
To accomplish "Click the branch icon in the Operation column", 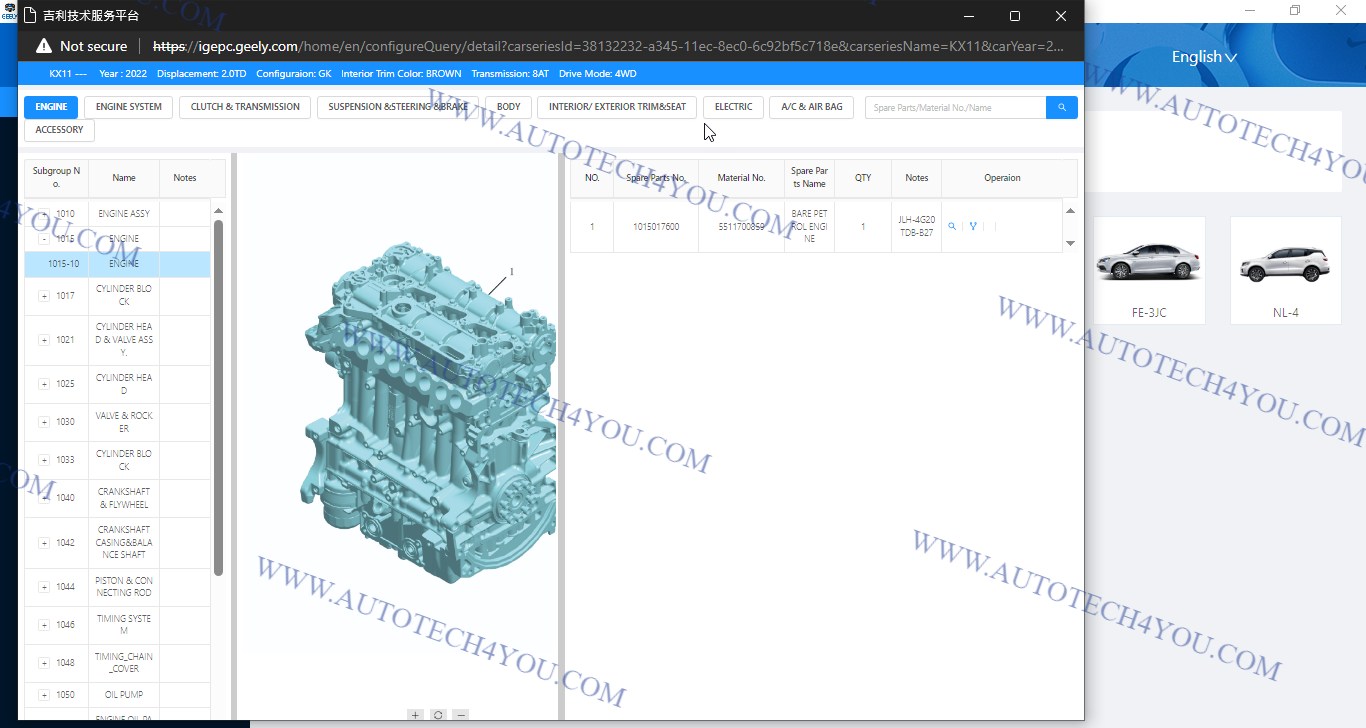I will (x=973, y=227).
